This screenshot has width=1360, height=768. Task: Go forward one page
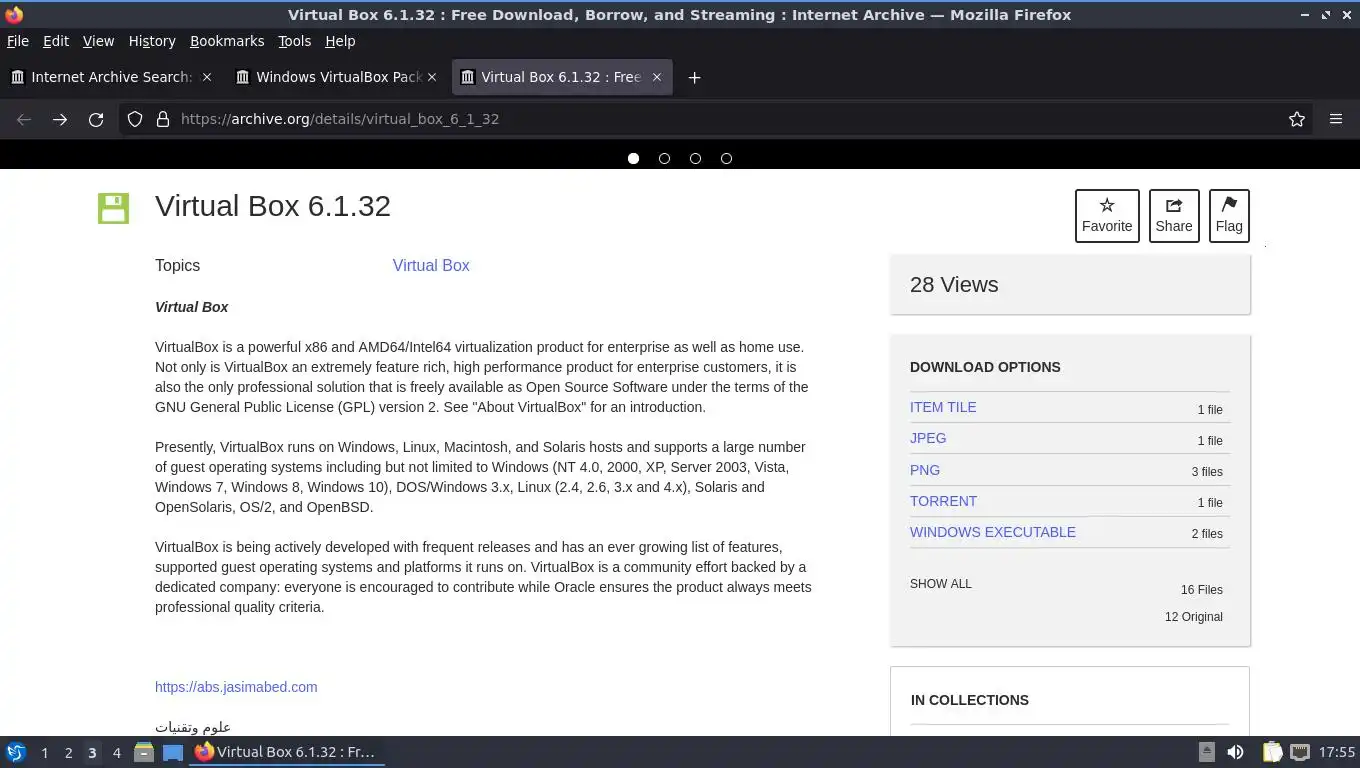click(60, 119)
